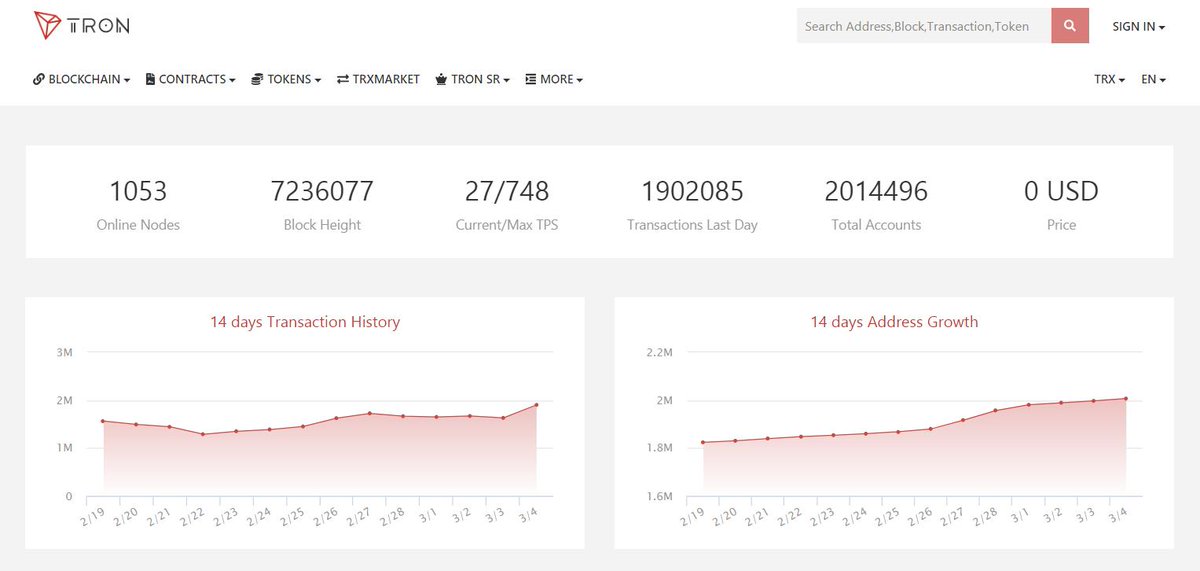Click the 2/22 data point in Transaction History
Screen dimensions: 1200x571
(x=203, y=434)
